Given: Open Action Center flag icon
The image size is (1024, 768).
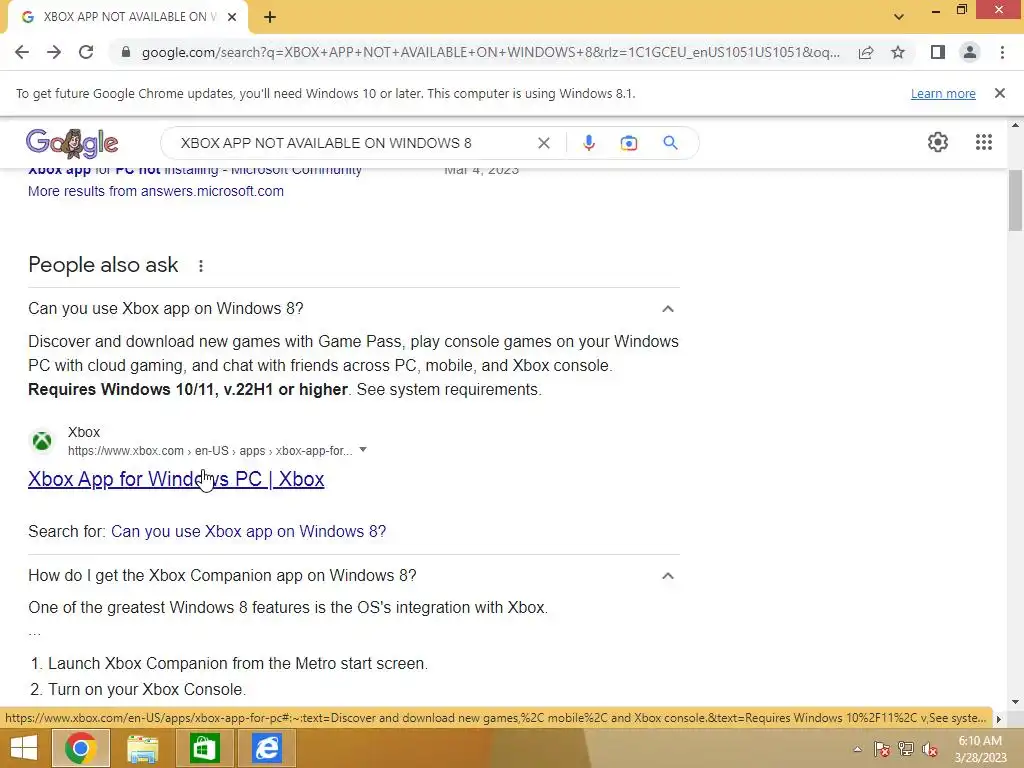Looking at the screenshot, I should 882,749.
